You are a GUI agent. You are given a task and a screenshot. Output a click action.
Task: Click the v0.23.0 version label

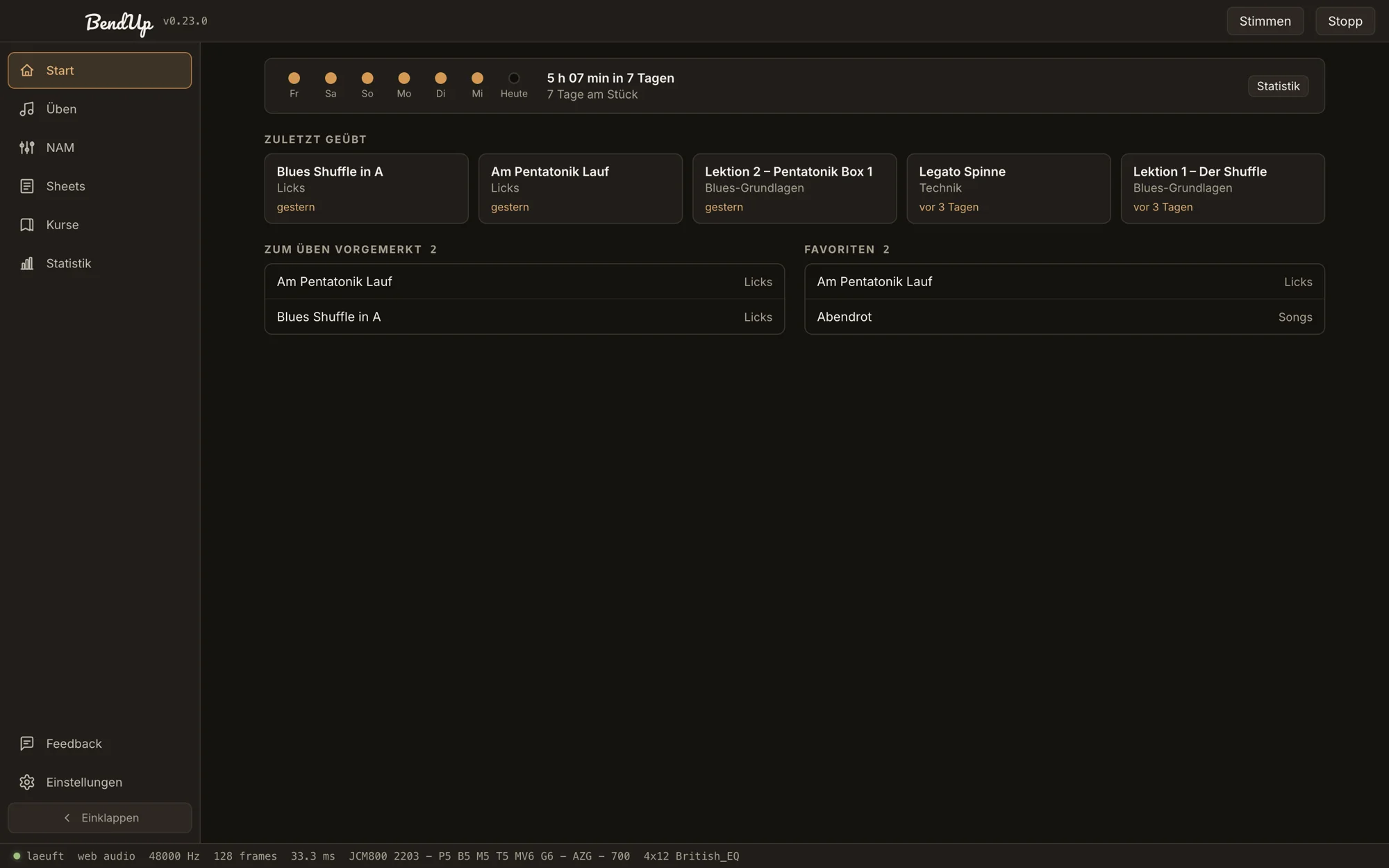185,21
